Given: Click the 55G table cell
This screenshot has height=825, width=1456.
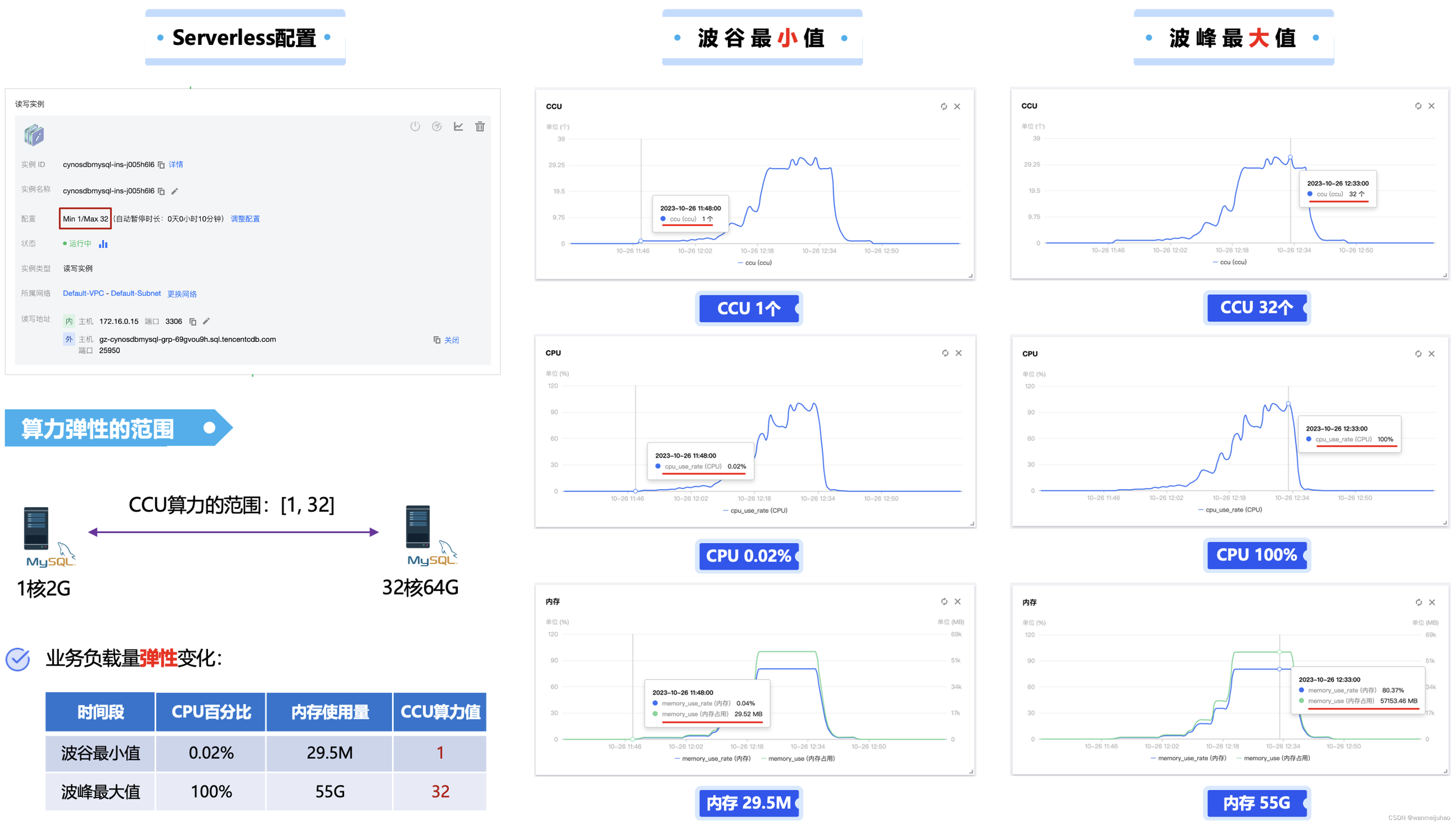Looking at the screenshot, I should [329, 792].
